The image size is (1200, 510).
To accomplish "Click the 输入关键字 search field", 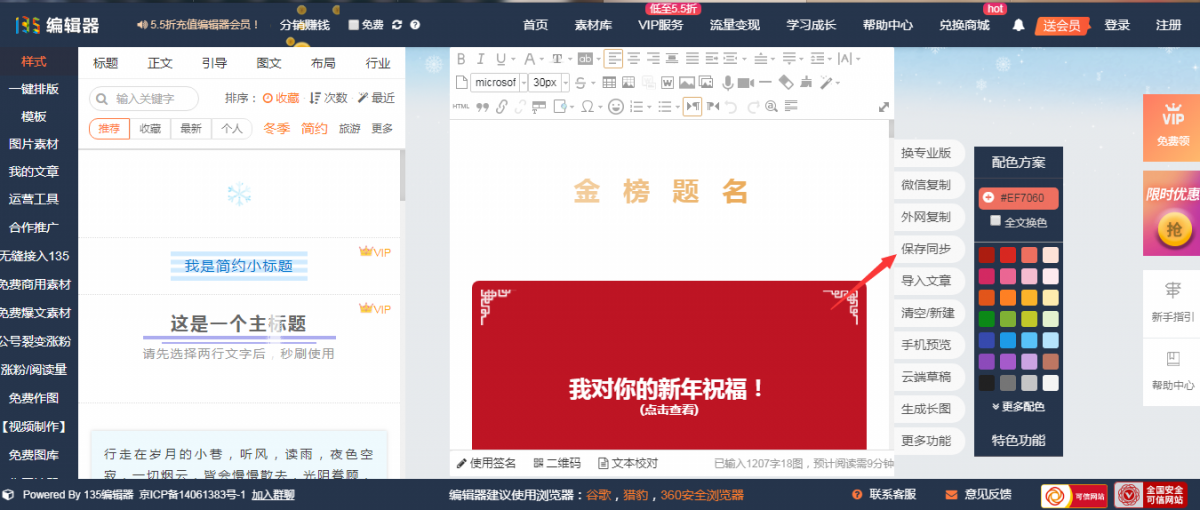I will 152,98.
